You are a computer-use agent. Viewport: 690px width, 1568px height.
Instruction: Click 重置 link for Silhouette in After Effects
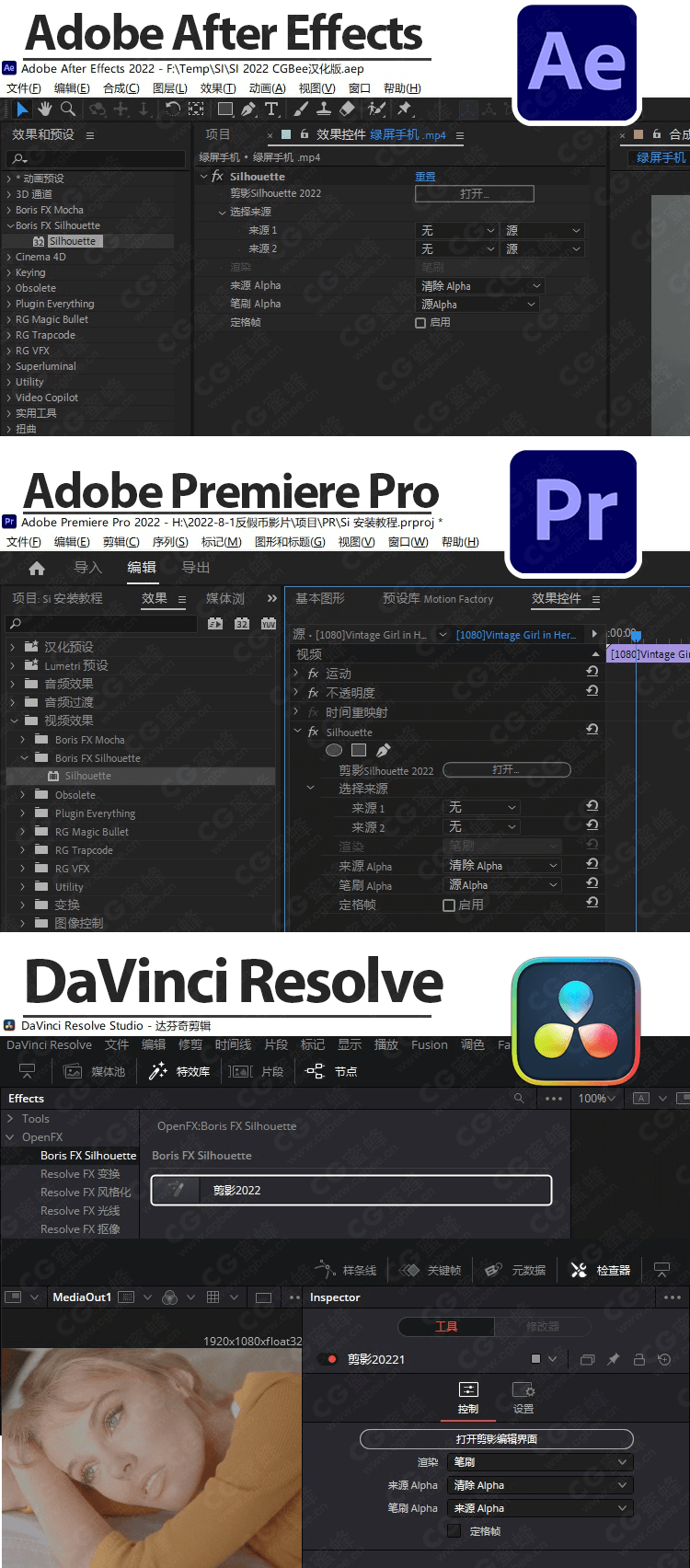tap(425, 176)
